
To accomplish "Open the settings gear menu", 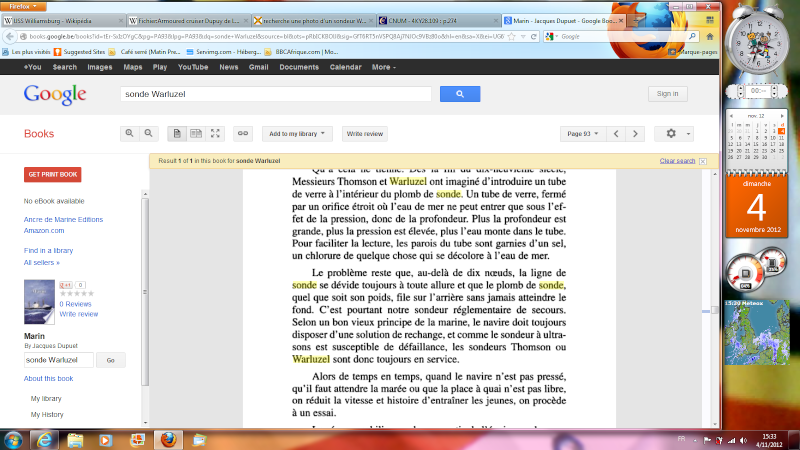I will coord(671,134).
